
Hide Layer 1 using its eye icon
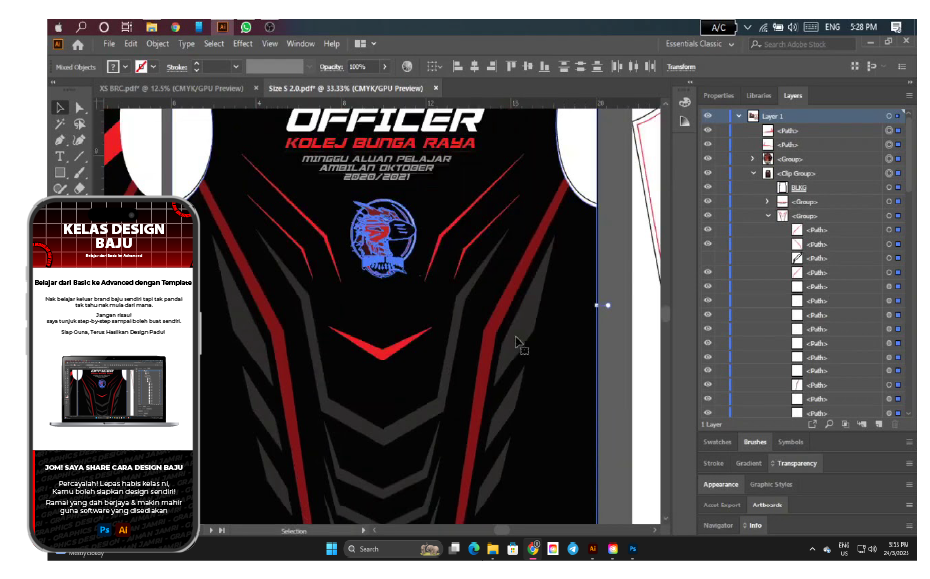click(x=708, y=116)
